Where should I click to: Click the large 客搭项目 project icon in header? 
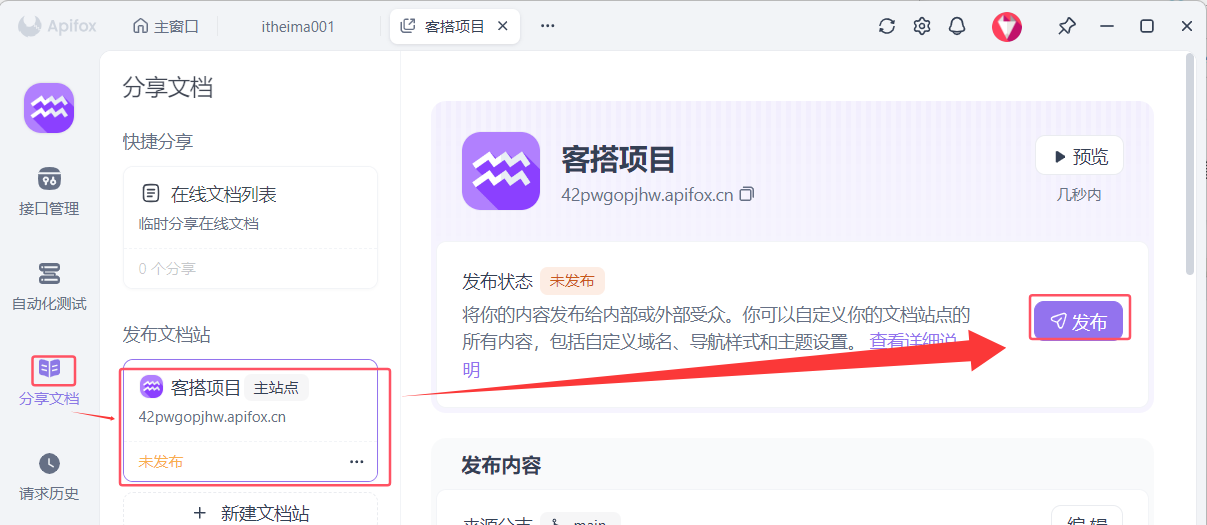pos(501,172)
